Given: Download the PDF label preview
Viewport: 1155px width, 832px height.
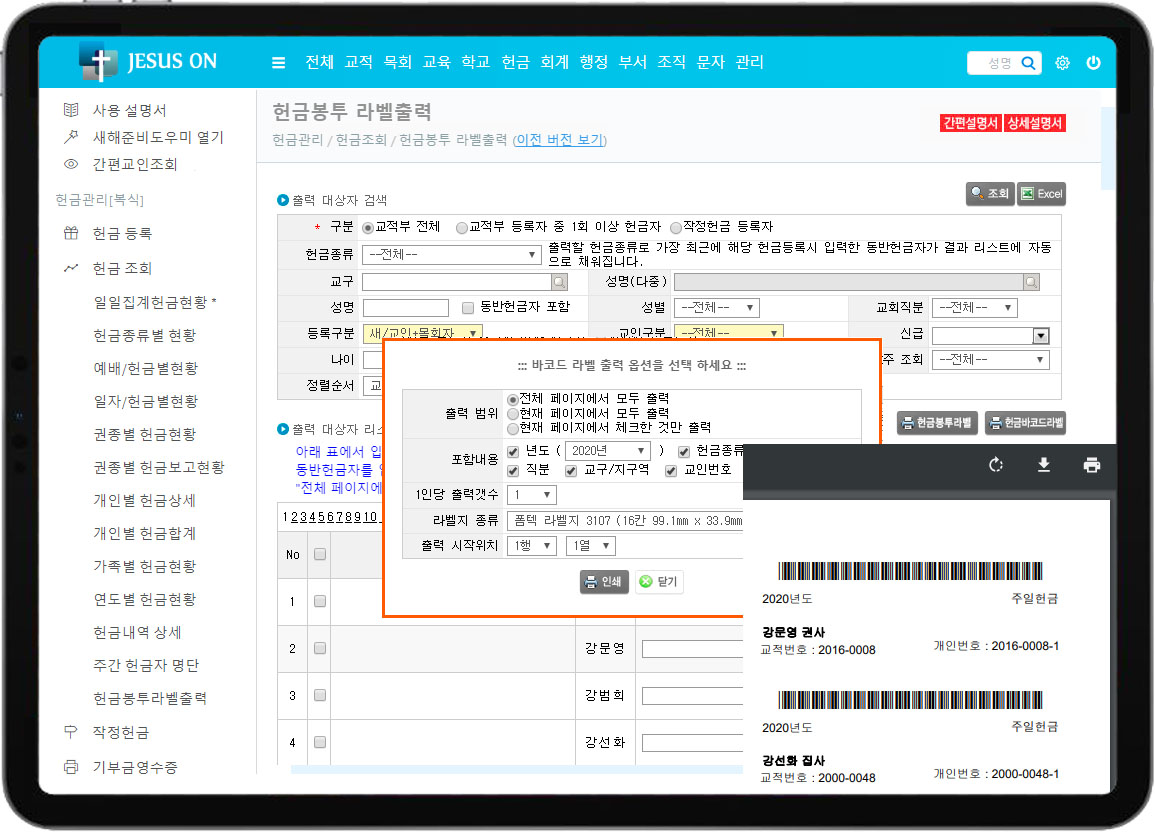Looking at the screenshot, I should (x=1044, y=465).
